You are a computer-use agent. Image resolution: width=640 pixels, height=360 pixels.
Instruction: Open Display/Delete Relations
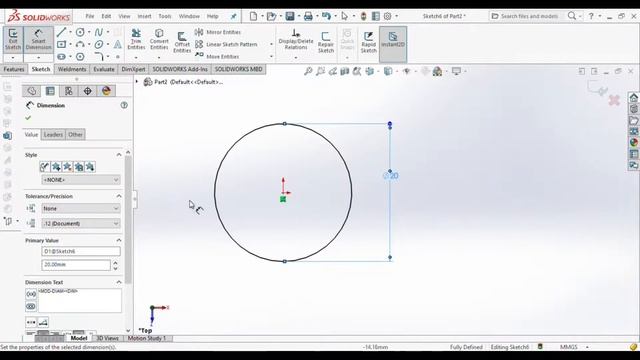(296, 39)
